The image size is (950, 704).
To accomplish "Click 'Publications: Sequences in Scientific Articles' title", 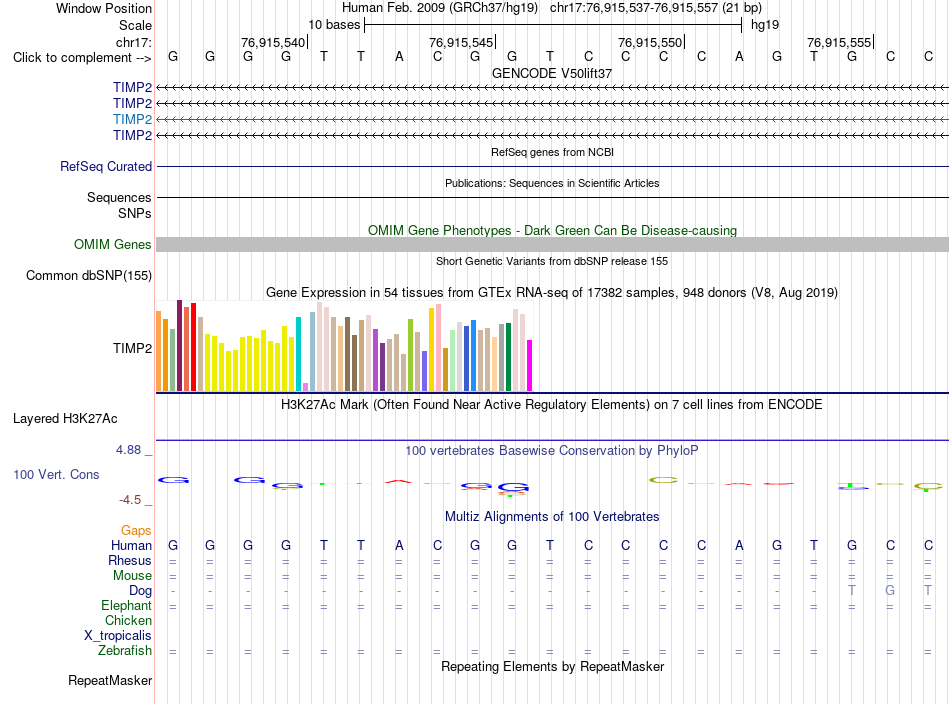I will (x=552, y=183).
